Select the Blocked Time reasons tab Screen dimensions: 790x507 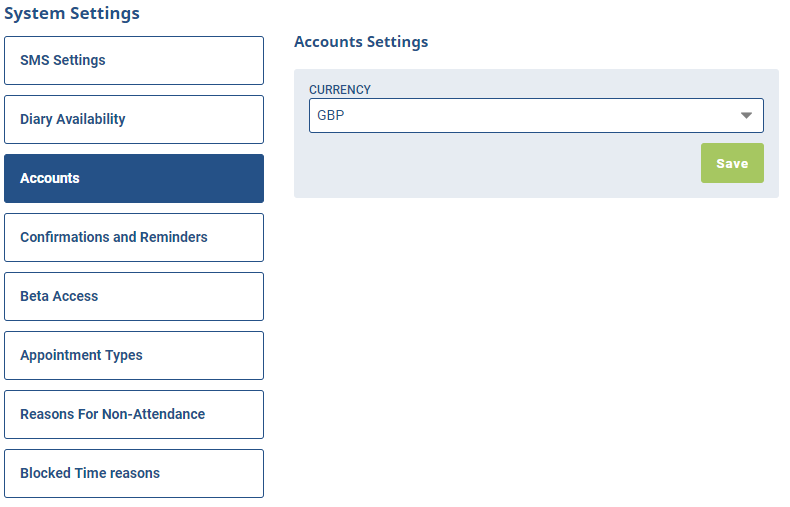click(x=134, y=473)
